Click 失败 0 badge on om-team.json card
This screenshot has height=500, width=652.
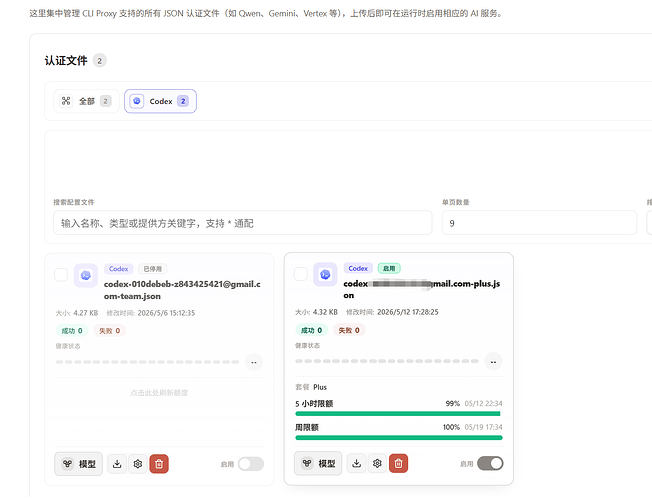[x=109, y=331]
